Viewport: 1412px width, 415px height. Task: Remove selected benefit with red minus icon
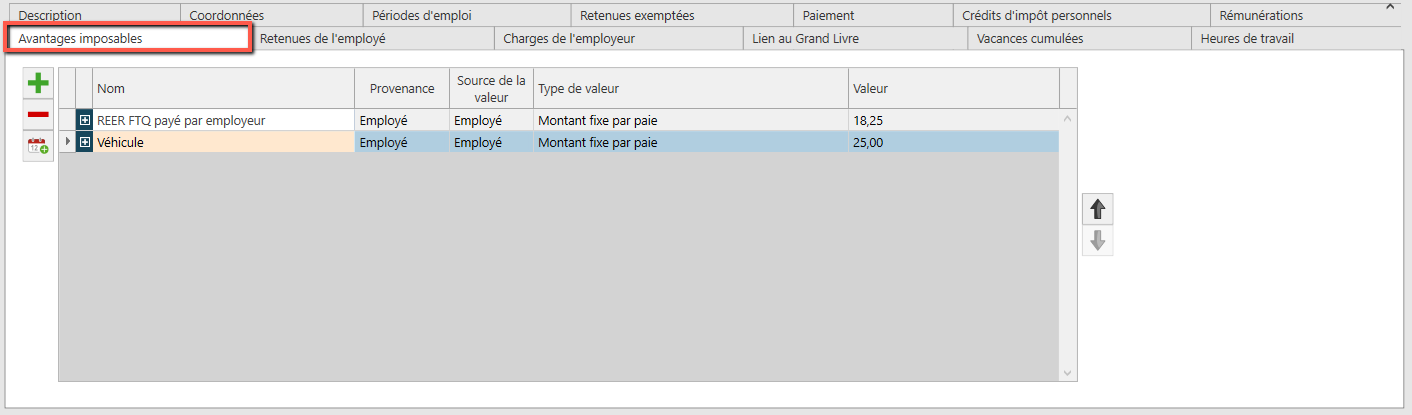click(38, 115)
